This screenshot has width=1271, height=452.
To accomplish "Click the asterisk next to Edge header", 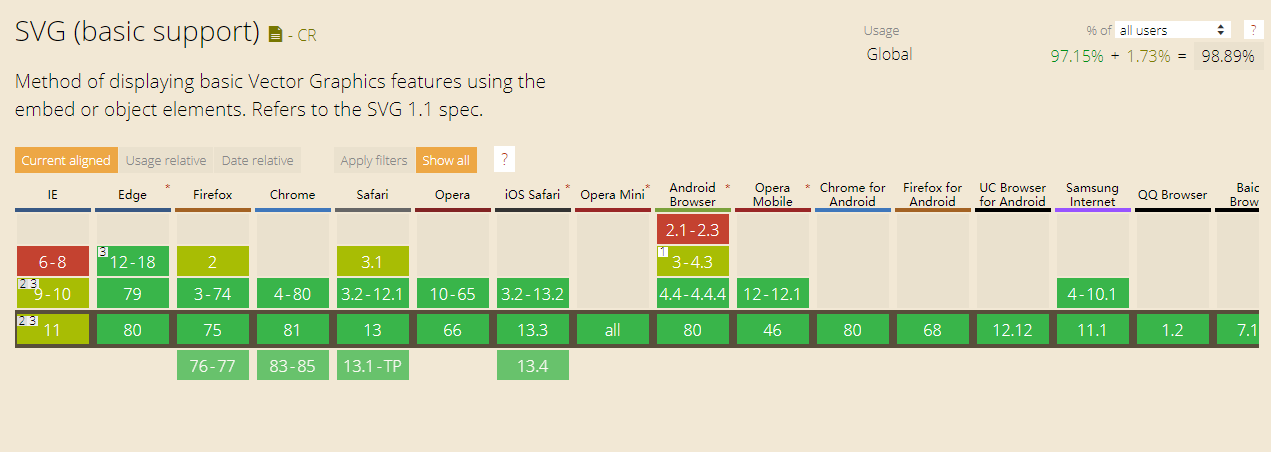I will click(167, 187).
